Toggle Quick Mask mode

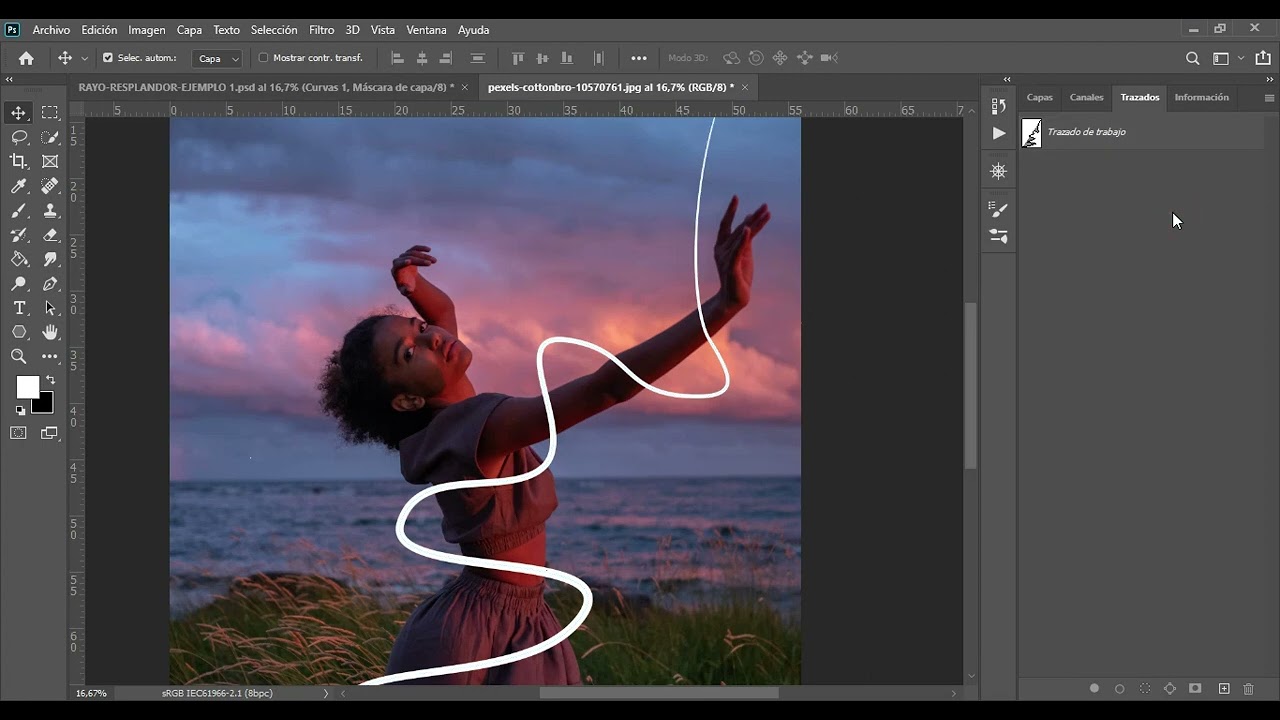[x=19, y=433]
